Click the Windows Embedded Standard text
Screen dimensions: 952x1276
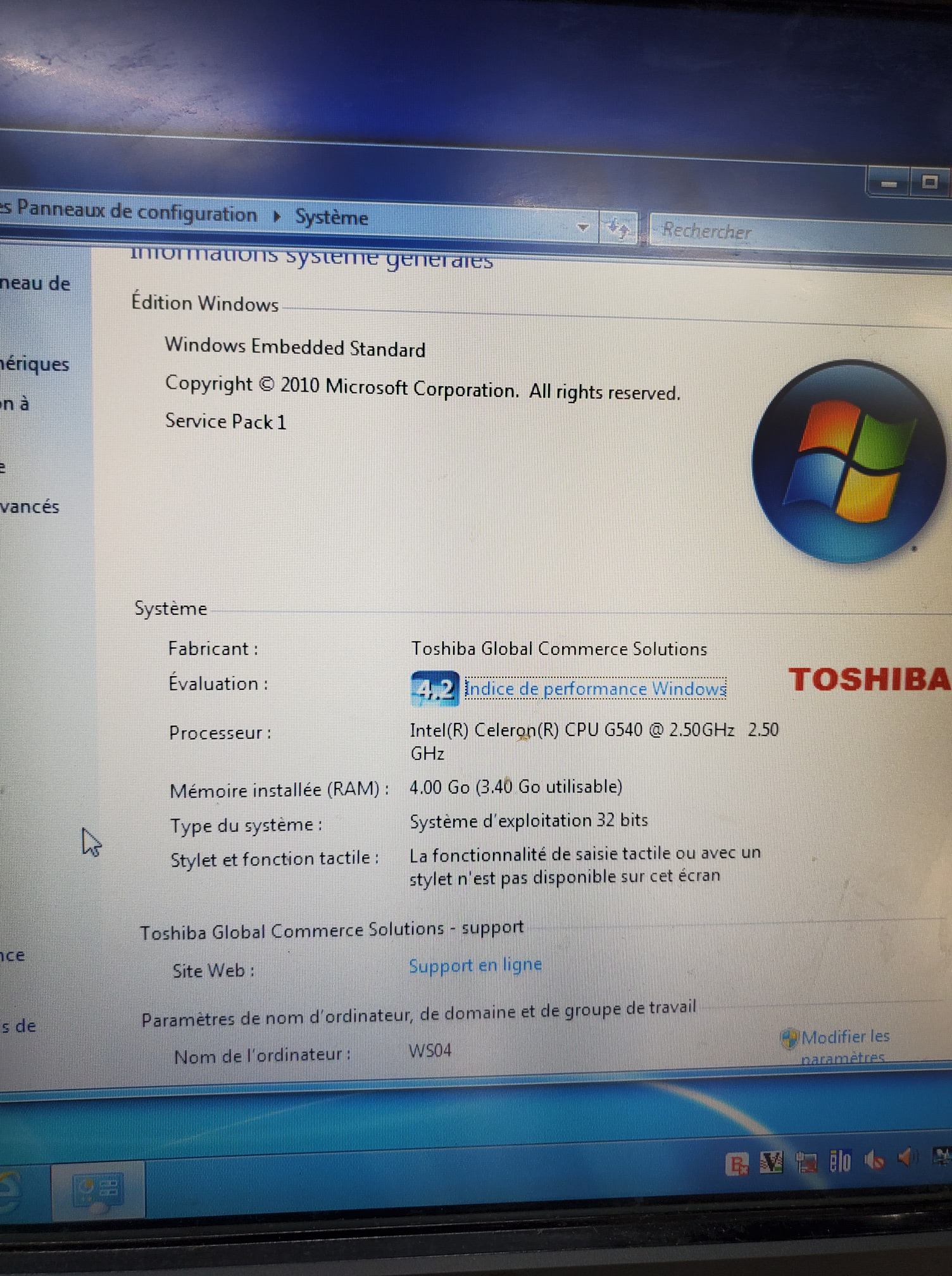pos(295,347)
